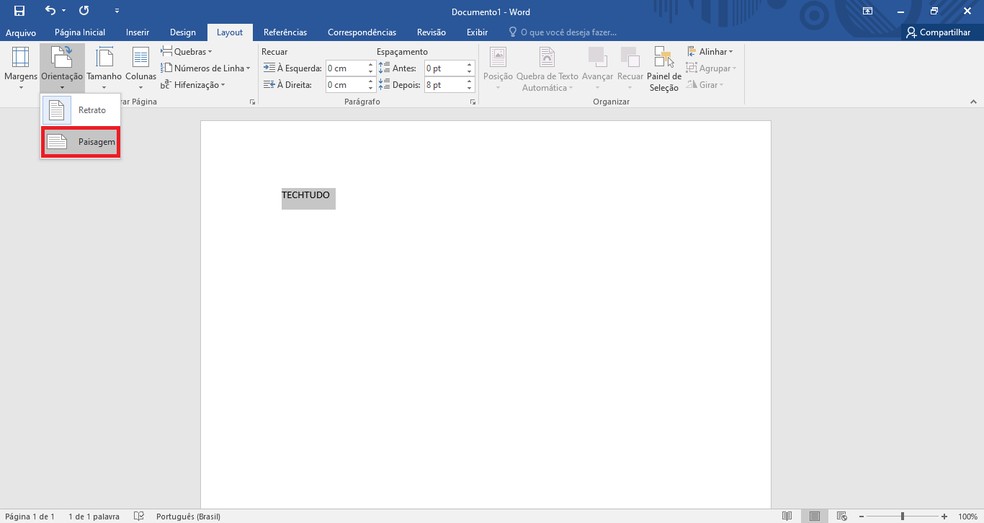Increase the Antes spacing value

[x=469, y=65]
